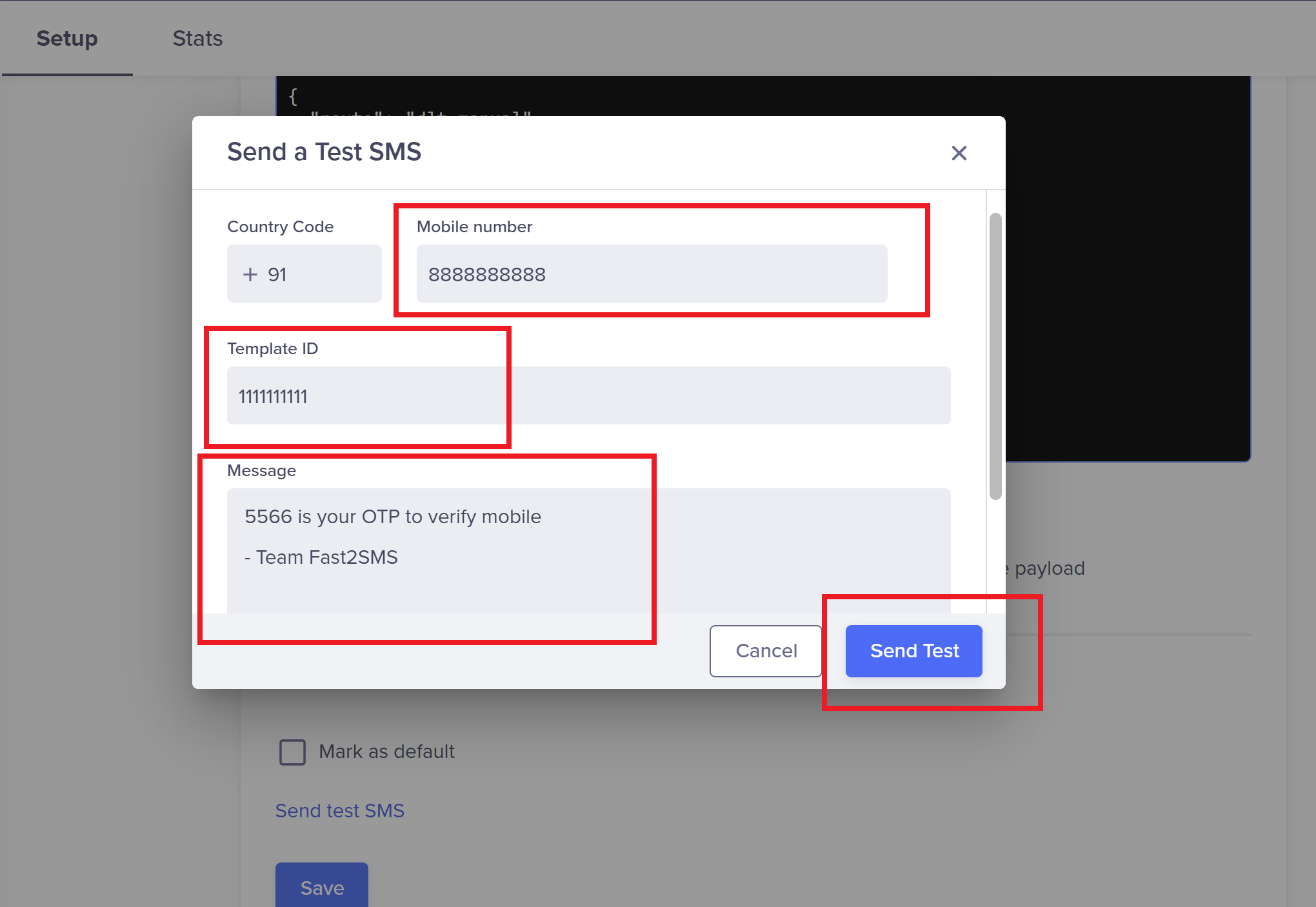Click the dialog's vertical scrollbar thumb

coord(995,355)
